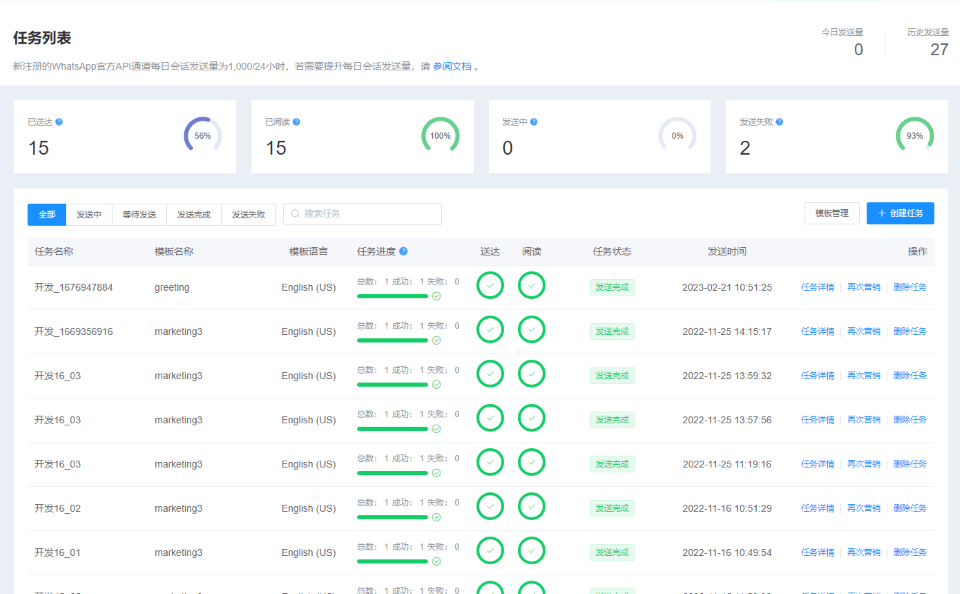This screenshot has height=594, width=960.
Task: Show tasks under 等待发送 tab
Action: coord(139,214)
